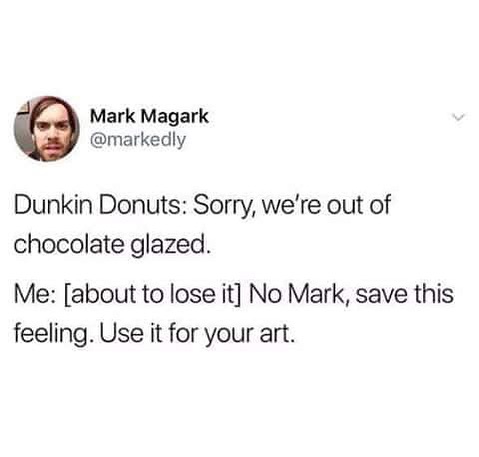Image resolution: width=479 pixels, height=457 pixels.
Task: Click the word "Magark" in the display name
Action: (x=174, y=117)
